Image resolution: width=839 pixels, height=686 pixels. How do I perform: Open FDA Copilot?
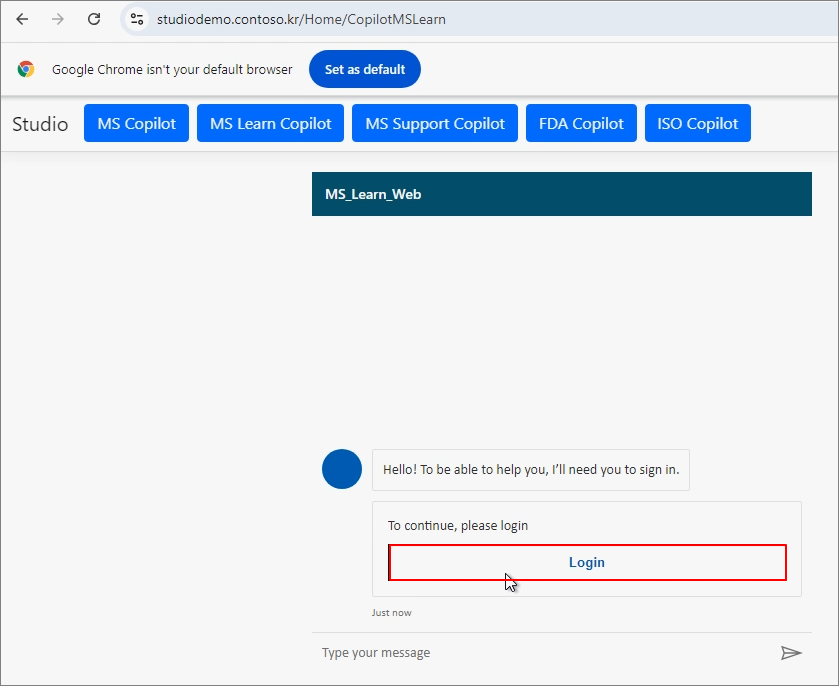click(581, 123)
